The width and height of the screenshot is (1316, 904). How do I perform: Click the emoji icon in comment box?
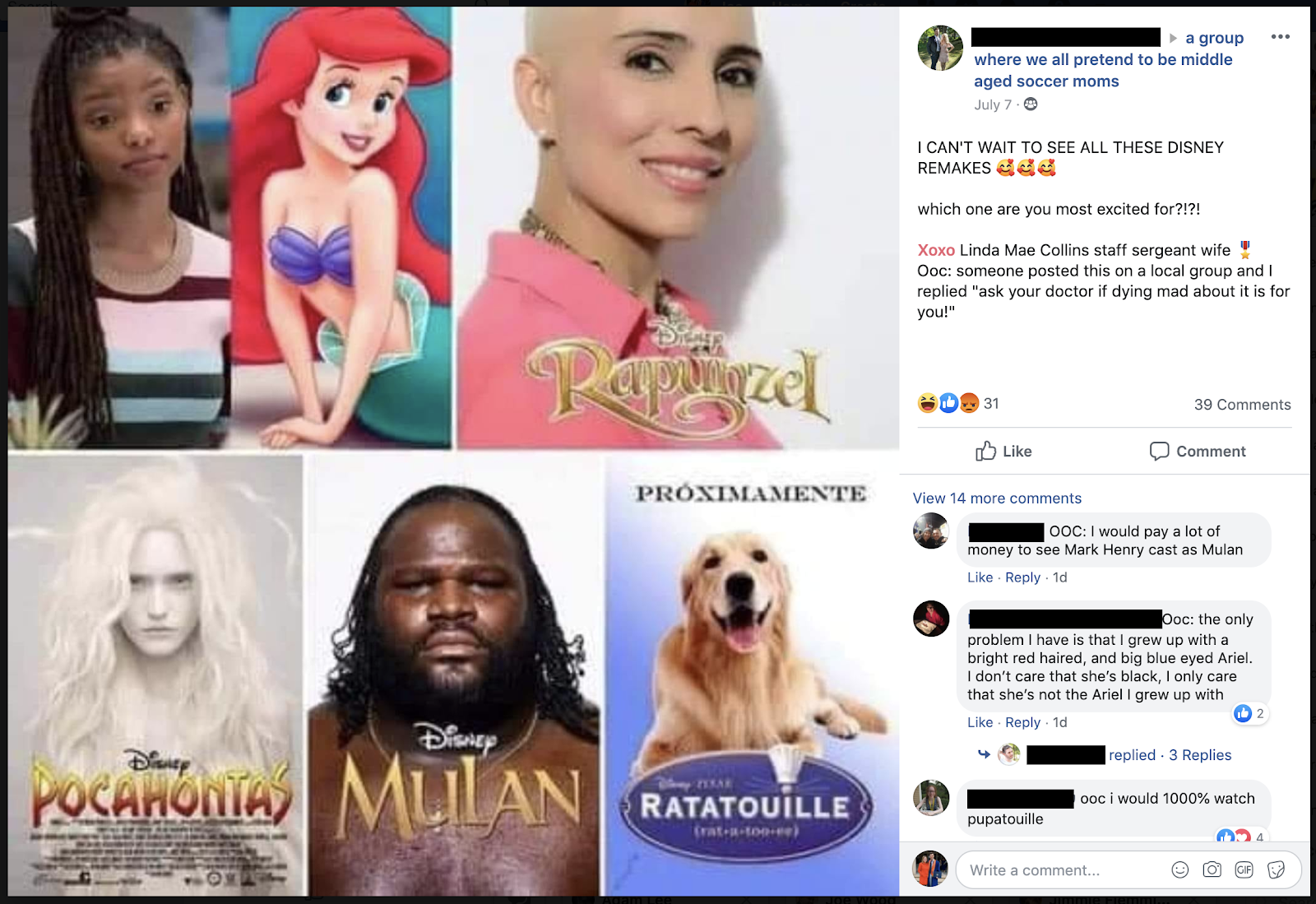[x=1180, y=869]
